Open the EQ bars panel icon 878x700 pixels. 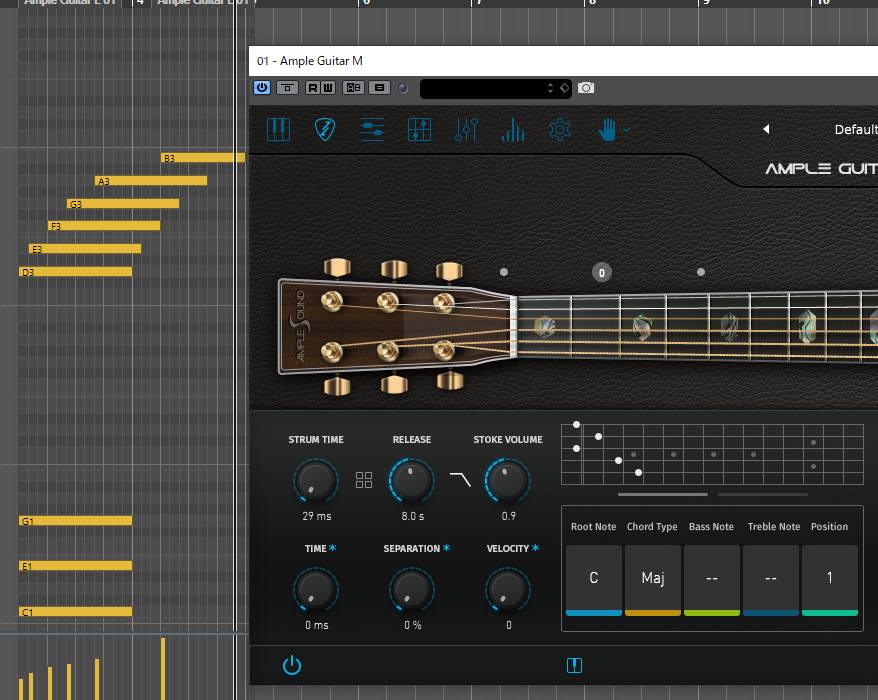pos(513,129)
